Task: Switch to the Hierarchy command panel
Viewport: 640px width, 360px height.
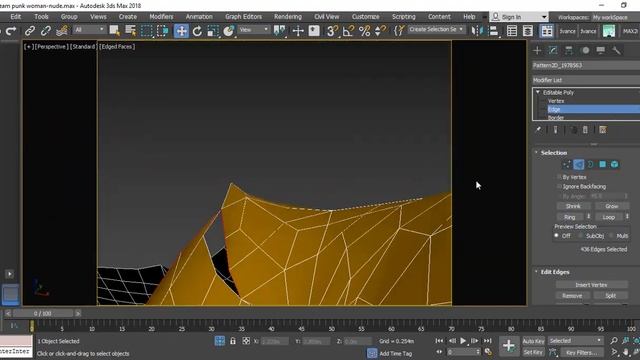Action: tap(569, 50)
